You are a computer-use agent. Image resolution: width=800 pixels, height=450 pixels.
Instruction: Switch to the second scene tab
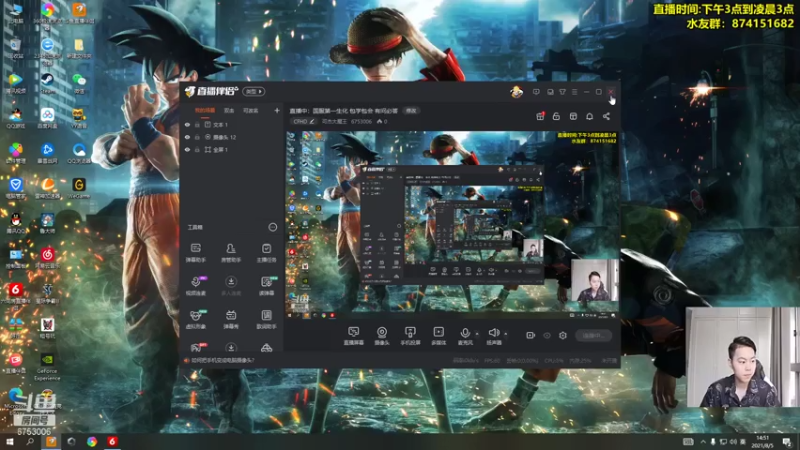(229, 110)
